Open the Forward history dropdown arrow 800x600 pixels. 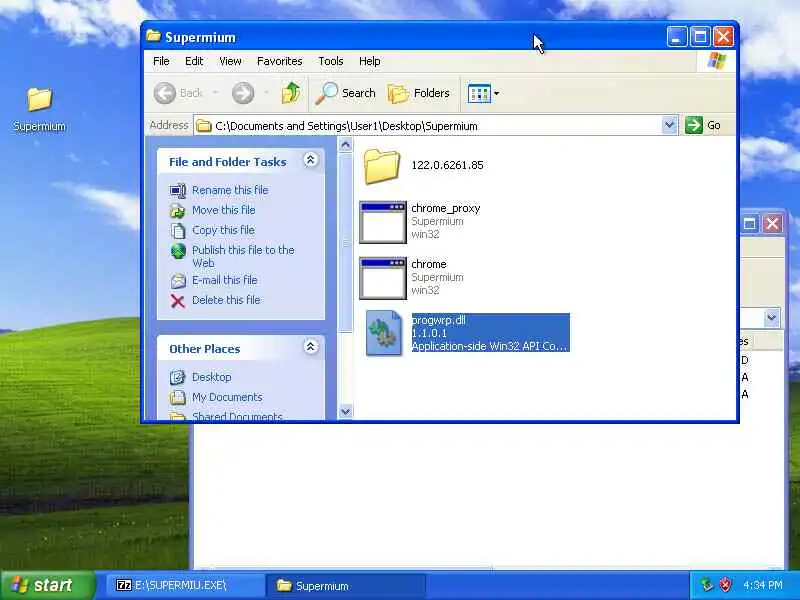266,93
